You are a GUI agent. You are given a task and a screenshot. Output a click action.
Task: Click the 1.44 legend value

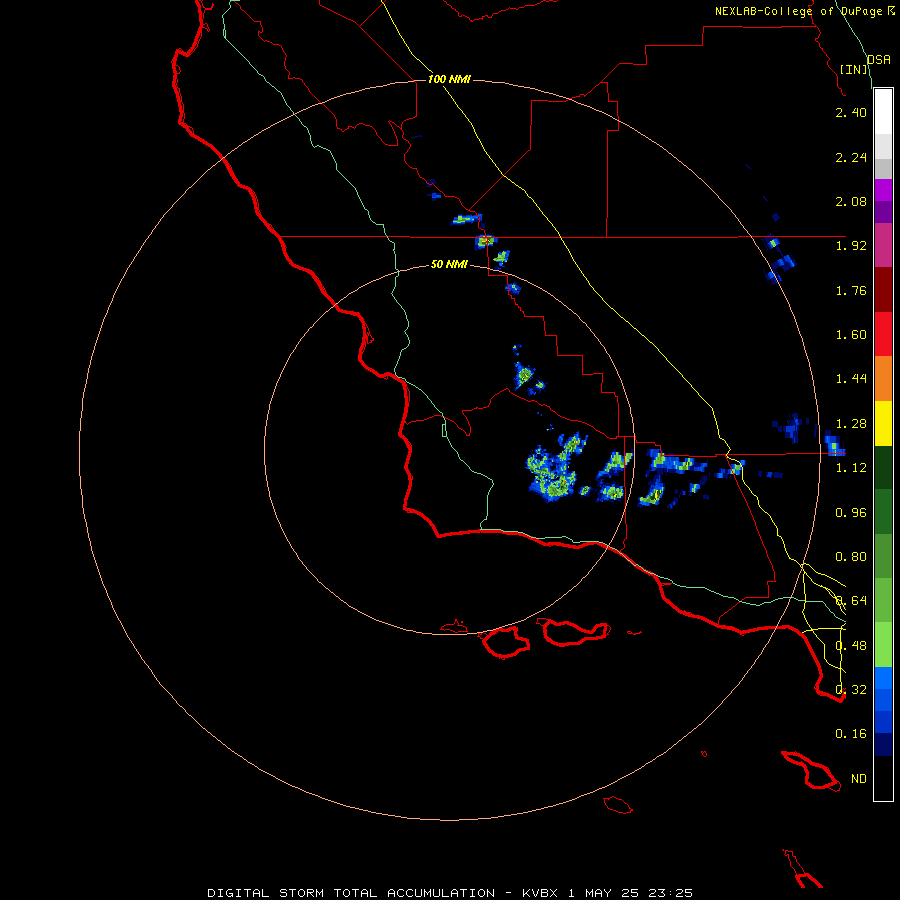click(x=851, y=379)
